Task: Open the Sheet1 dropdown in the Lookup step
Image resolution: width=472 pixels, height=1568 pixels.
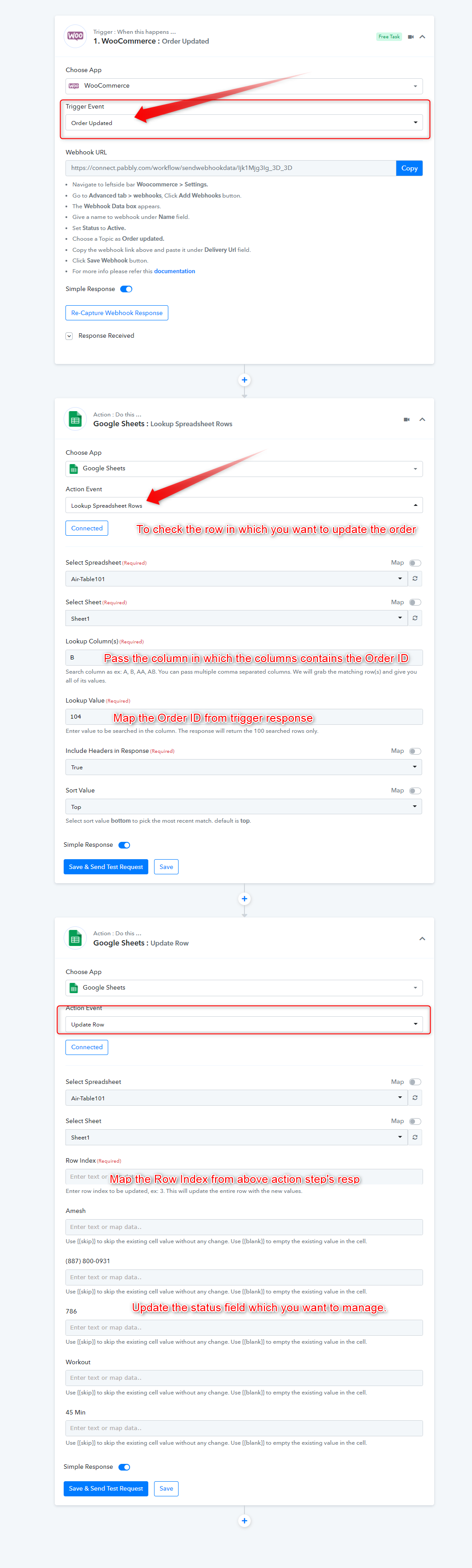Action: [x=236, y=618]
